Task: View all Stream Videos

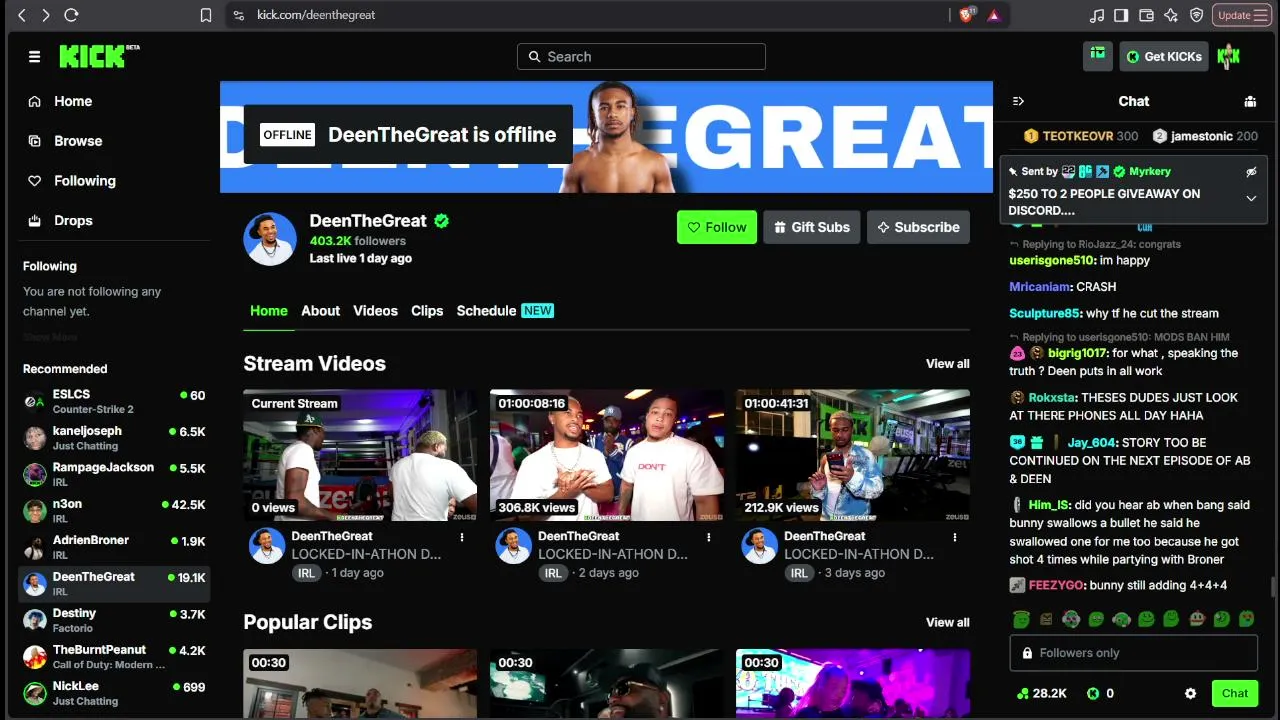Action: point(948,364)
